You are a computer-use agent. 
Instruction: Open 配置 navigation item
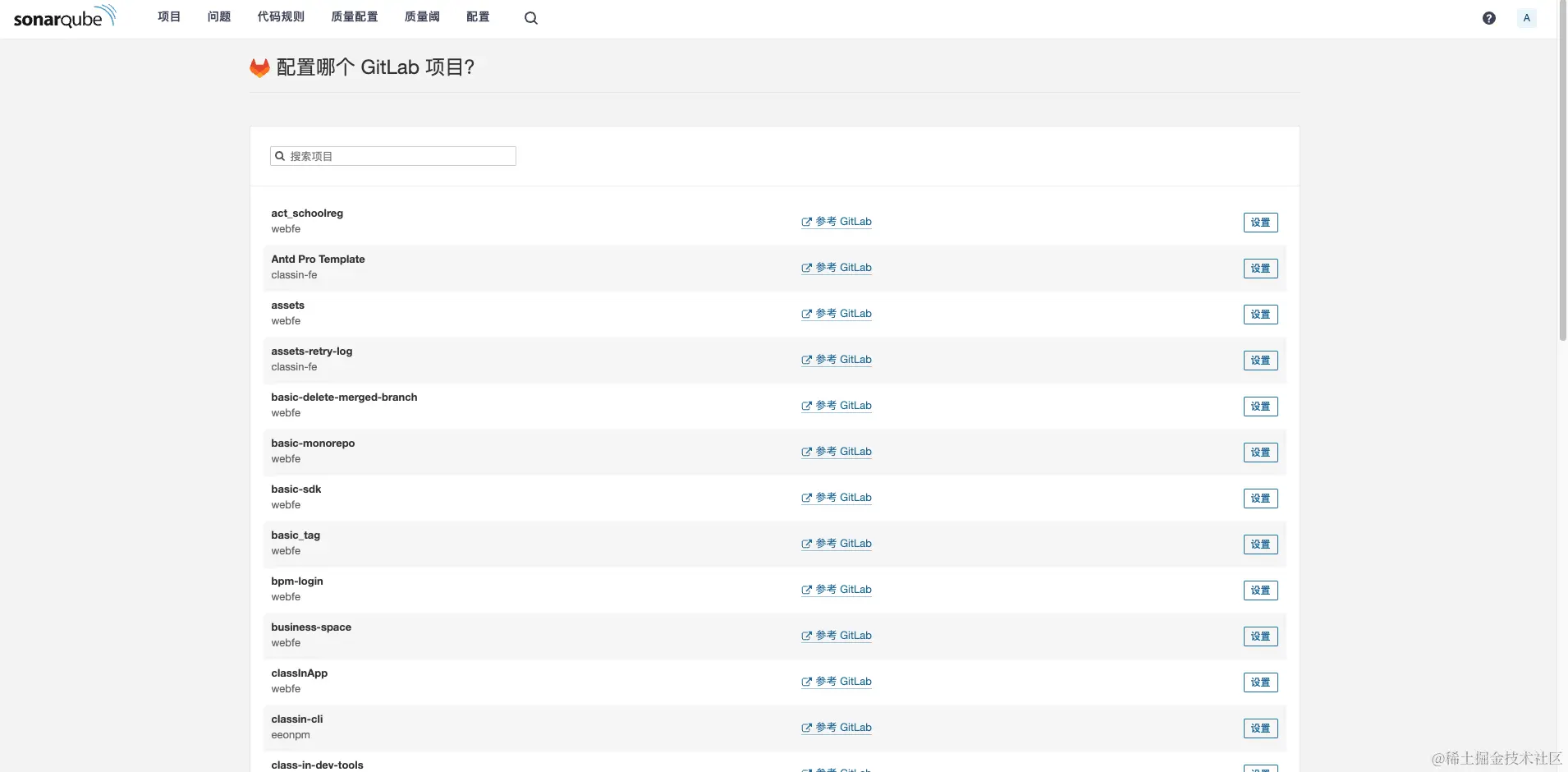point(478,17)
